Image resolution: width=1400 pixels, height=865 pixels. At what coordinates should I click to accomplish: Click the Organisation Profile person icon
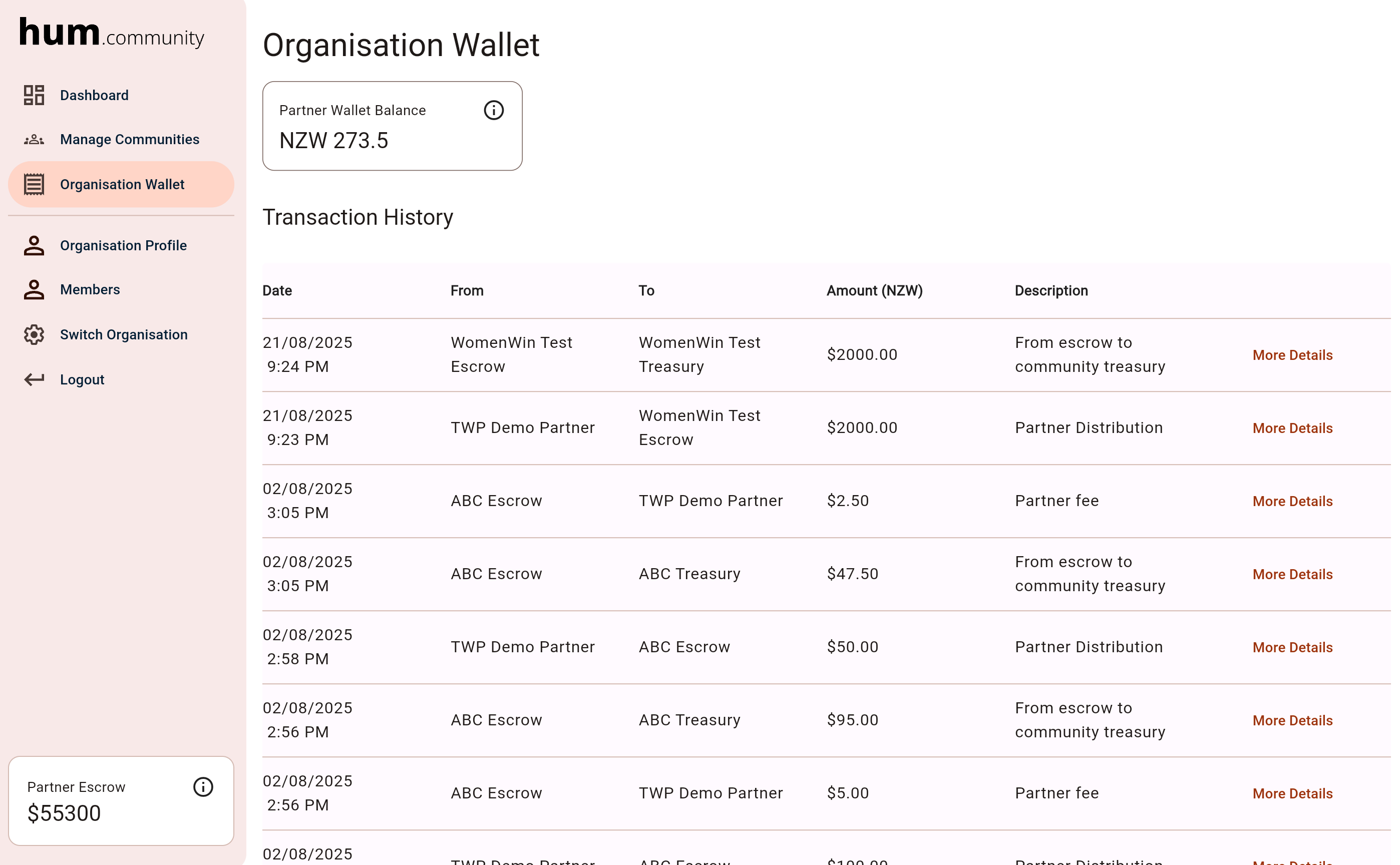[x=34, y=245]
